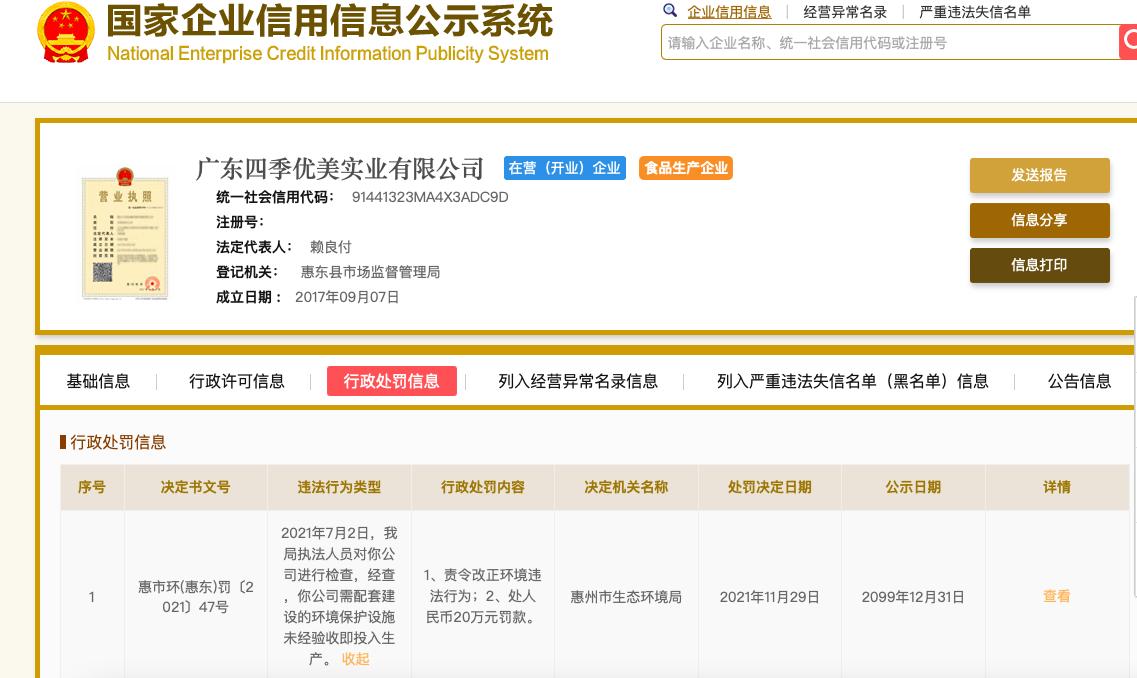Select the 严重违法失信名单 navigation item
This screenshot has width=1137, height=678.
click(974, 12)
